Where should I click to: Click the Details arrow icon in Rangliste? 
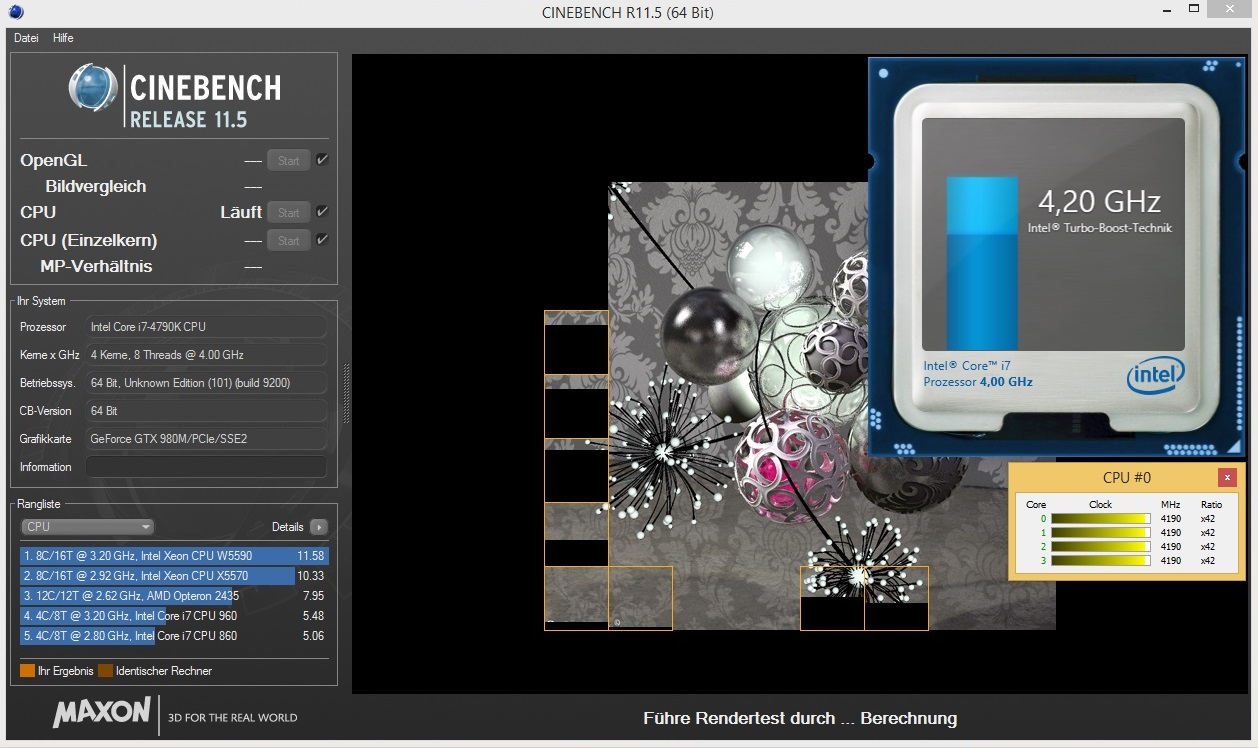[x=318, y=527]
